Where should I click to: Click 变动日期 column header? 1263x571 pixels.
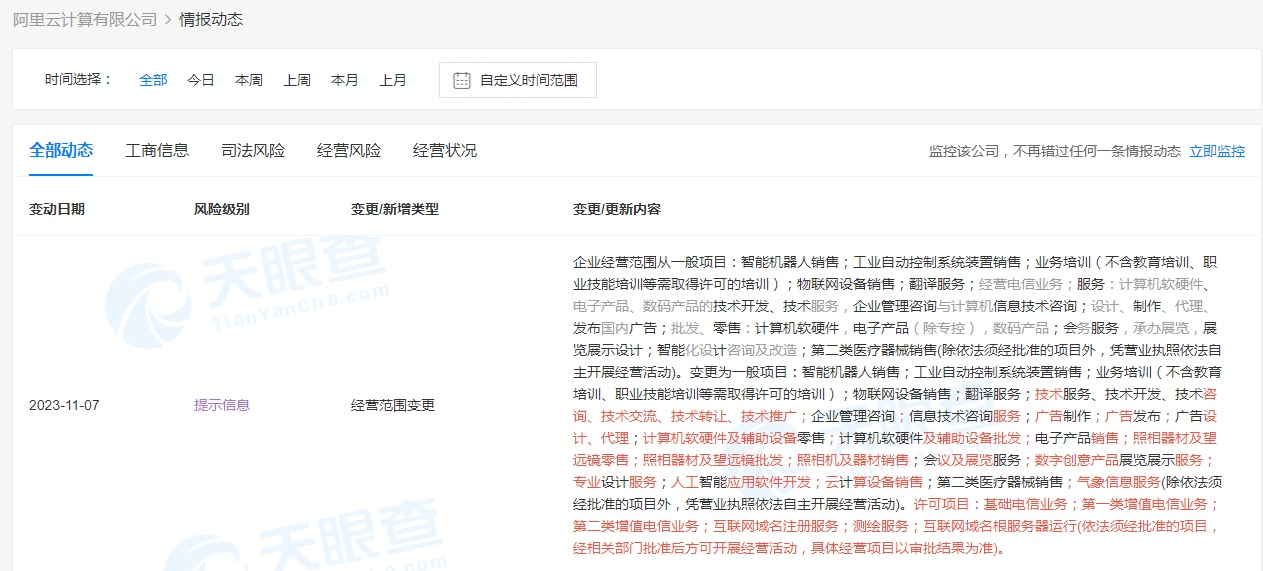pyautogui.click(x=57, y=210)
